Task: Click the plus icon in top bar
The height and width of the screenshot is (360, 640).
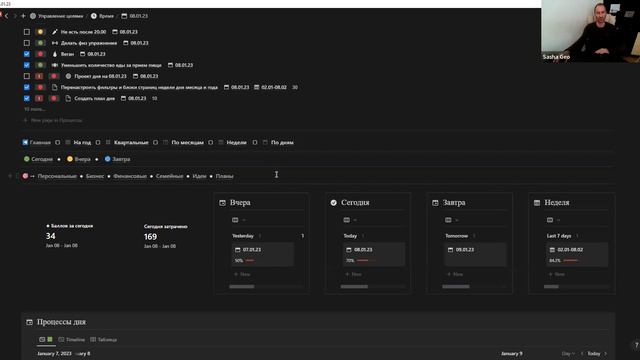Action: [23, 16]
